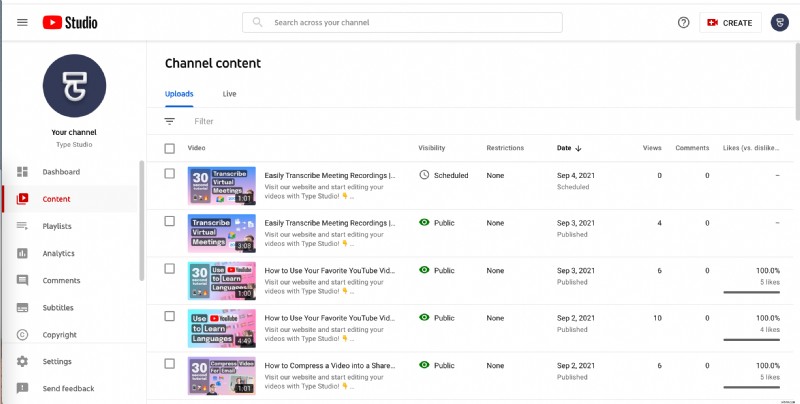Image resolution: width=800 pixels, height=404 pixels.
Task: Click the Date sort arrow
Action: [578, 148]
